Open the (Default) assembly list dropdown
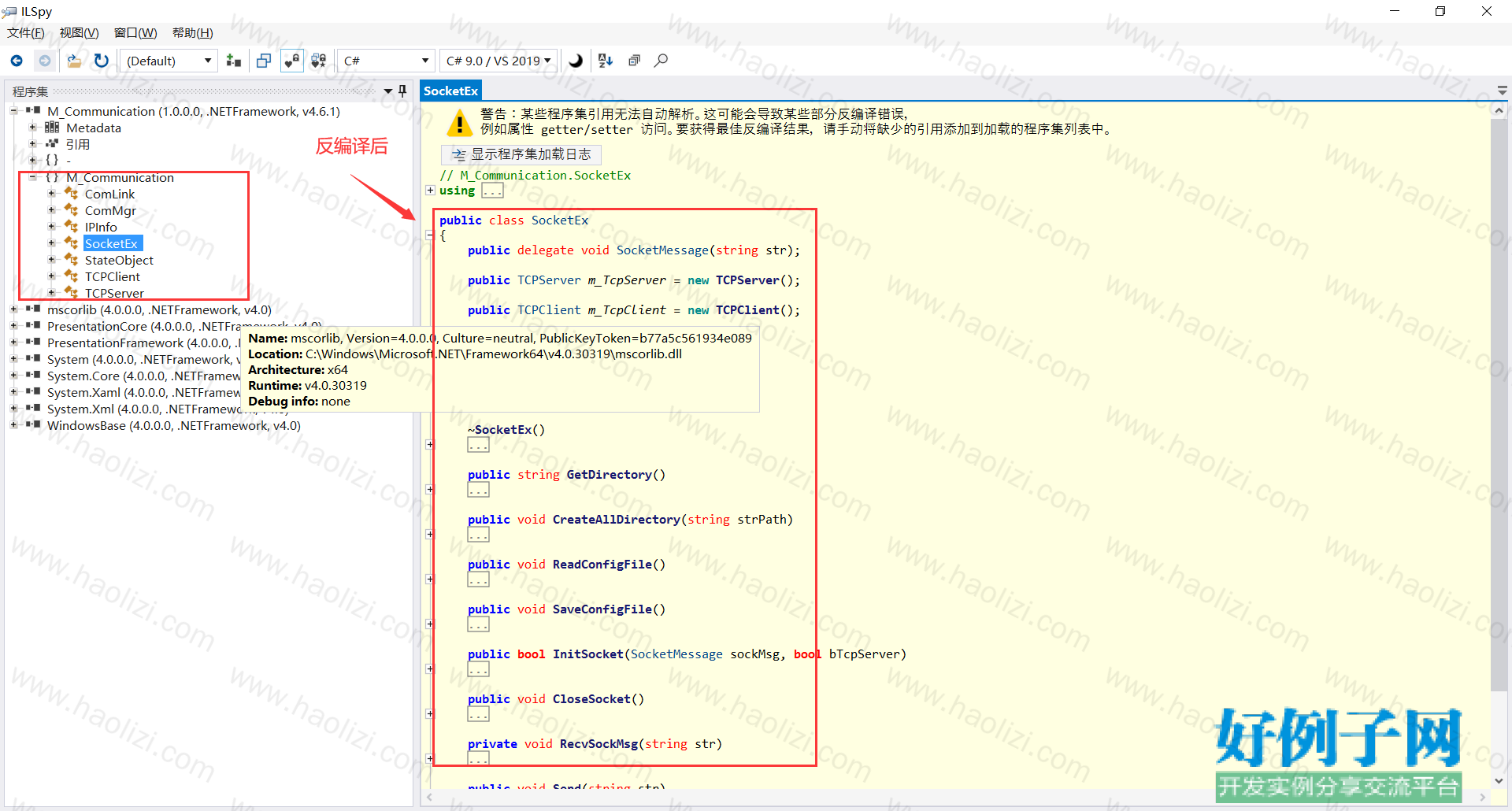The height and width of the screenshot is (811, 1512). [x=169, y=61]
